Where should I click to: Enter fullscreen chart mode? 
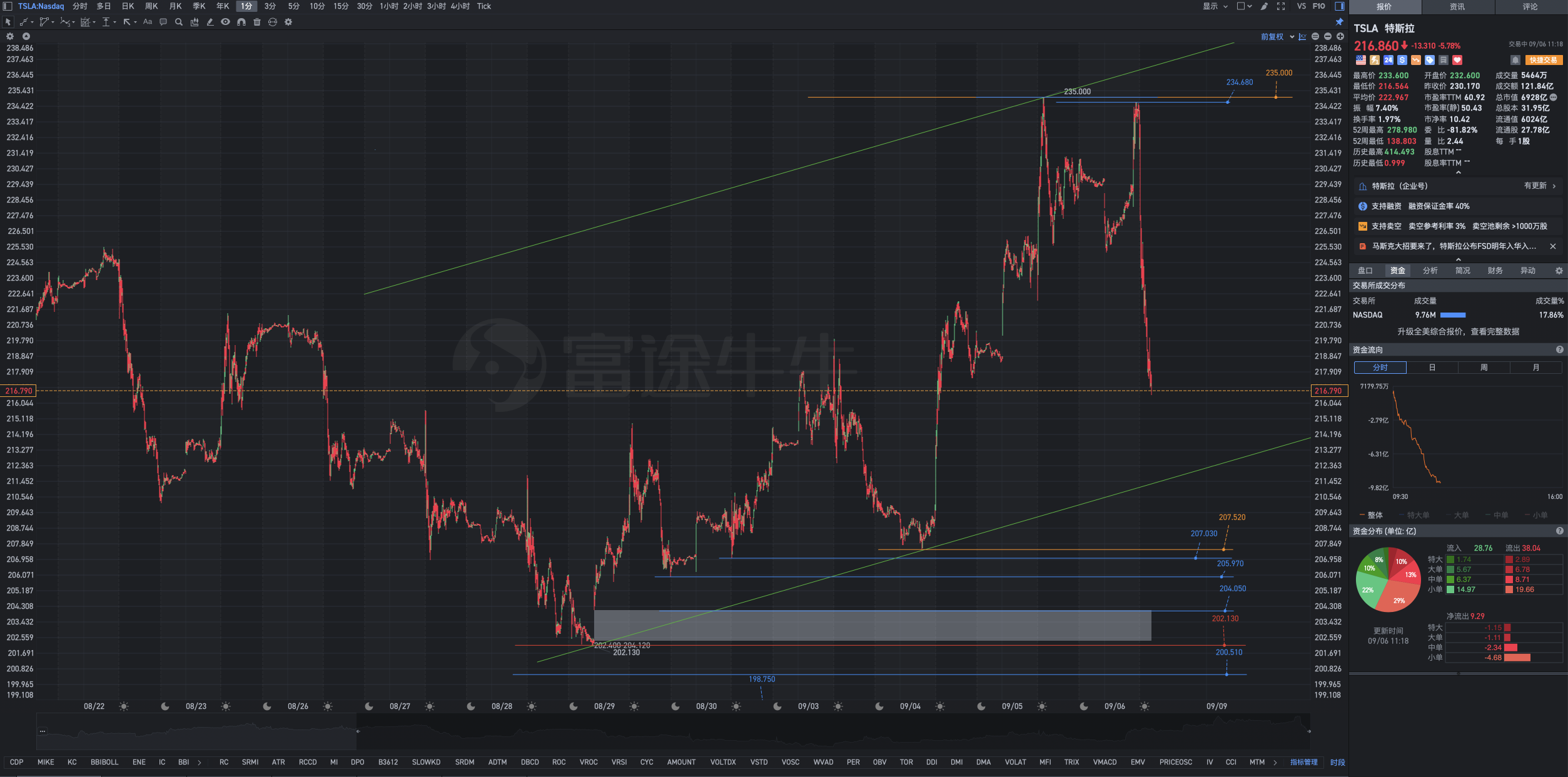tap(1281, 6)
